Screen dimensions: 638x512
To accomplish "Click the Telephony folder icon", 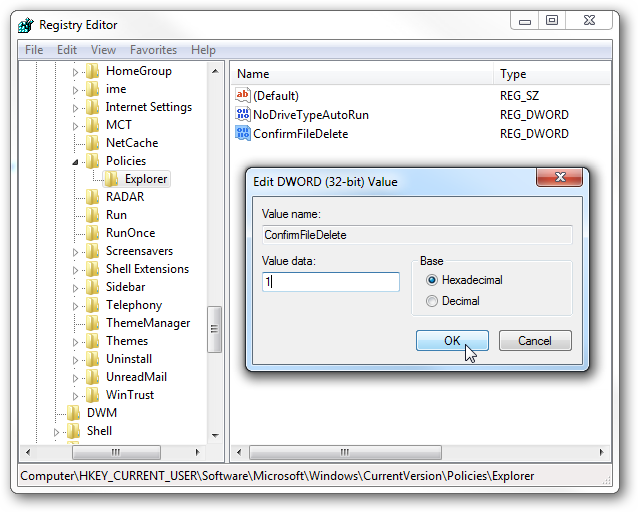I will (93, 305).
